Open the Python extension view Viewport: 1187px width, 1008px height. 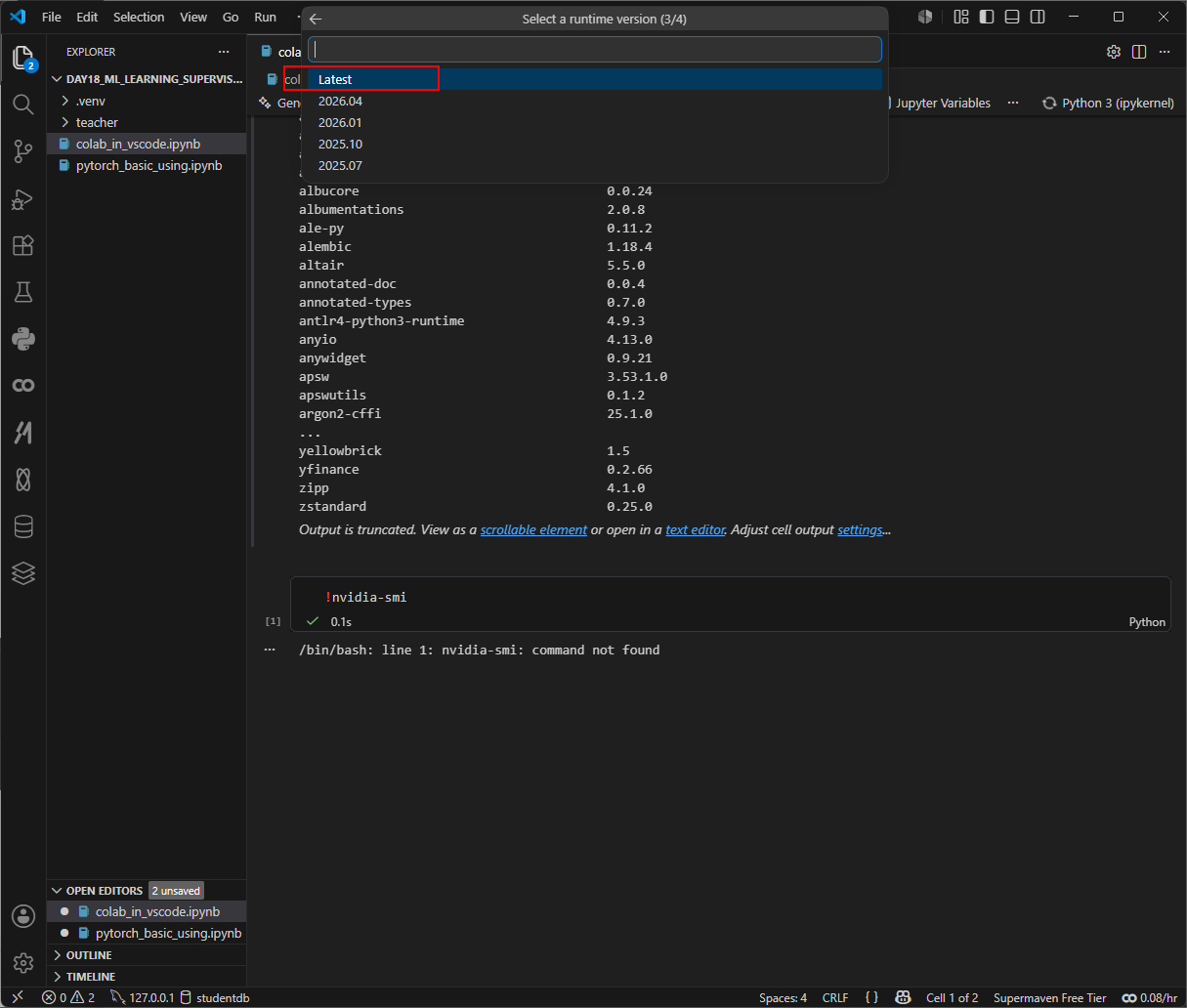tap(23, 339)
